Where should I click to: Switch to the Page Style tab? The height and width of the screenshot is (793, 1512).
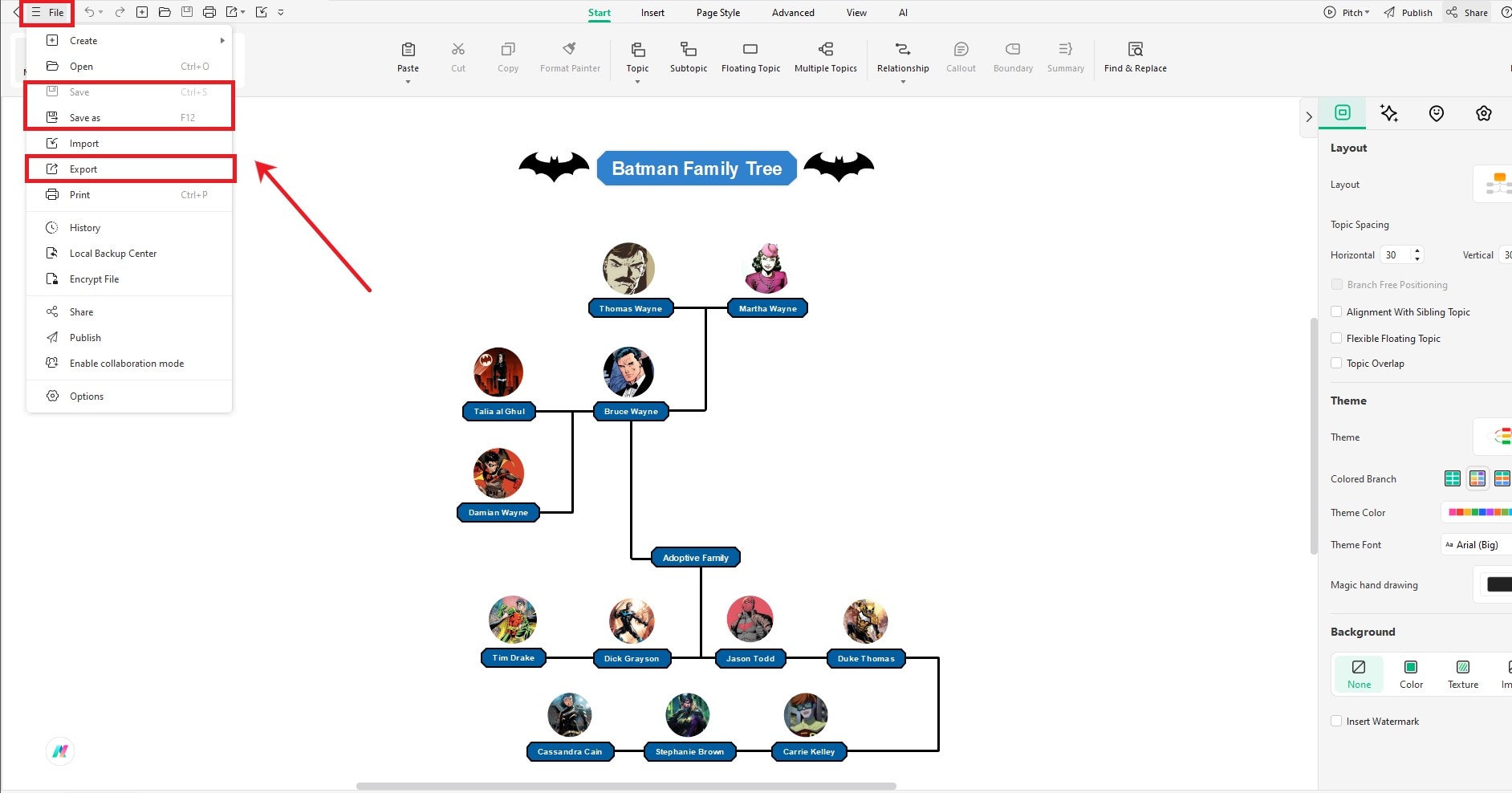[718, 12]
